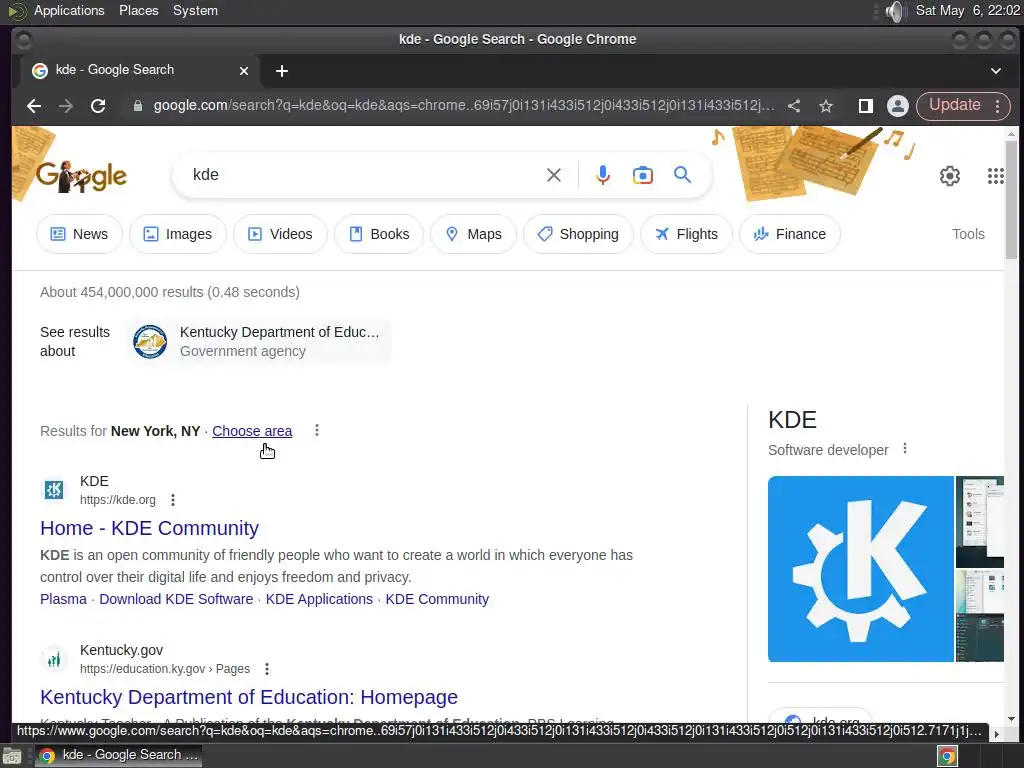Open options for the New York location line
1024x768 pixels.
click(x=317, y=430)
